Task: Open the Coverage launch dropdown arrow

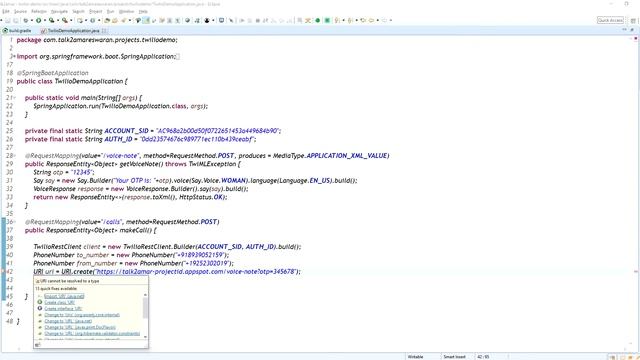Action: 58,20
